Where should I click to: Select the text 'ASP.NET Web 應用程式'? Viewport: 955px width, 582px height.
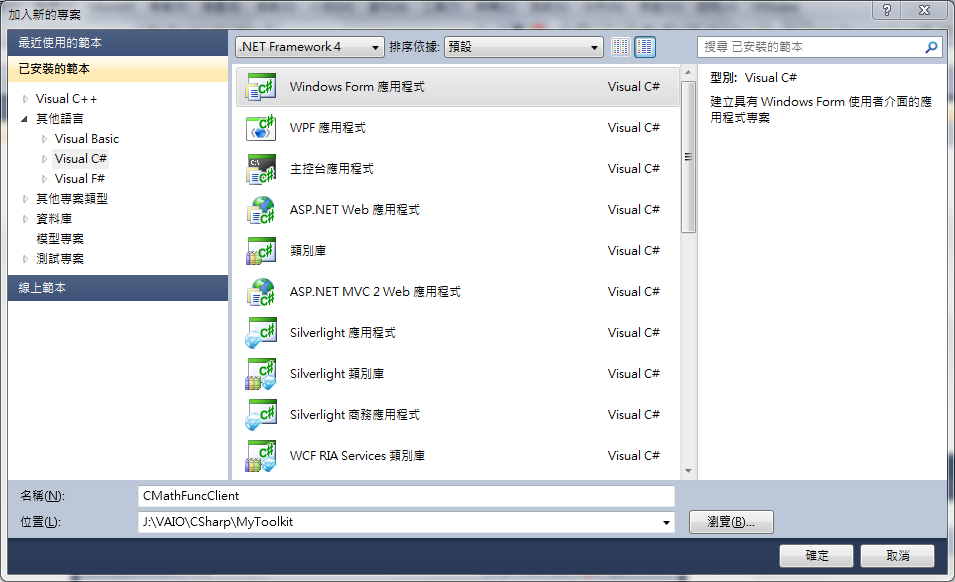click(354, 209)
